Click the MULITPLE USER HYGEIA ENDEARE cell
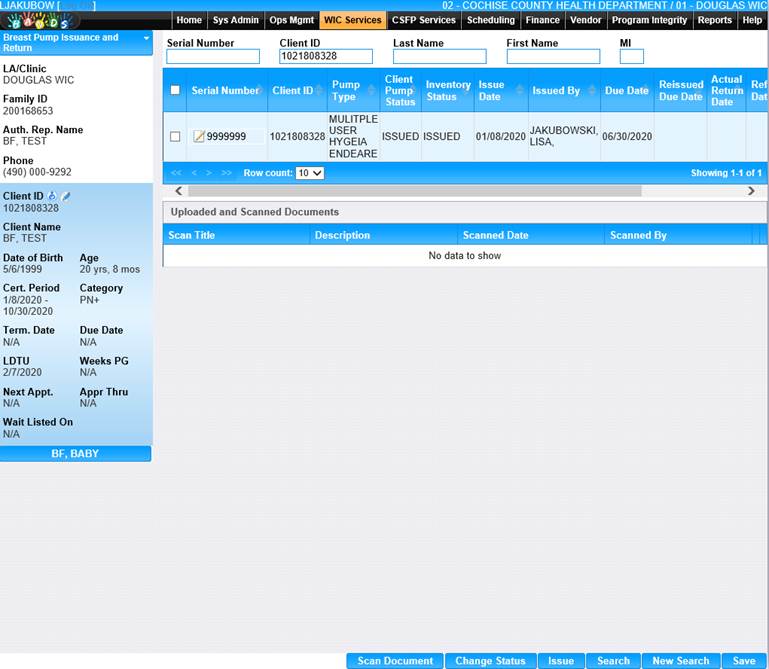Screen dimensions: 769x669 pyautogui.click(x=353, y=136)
